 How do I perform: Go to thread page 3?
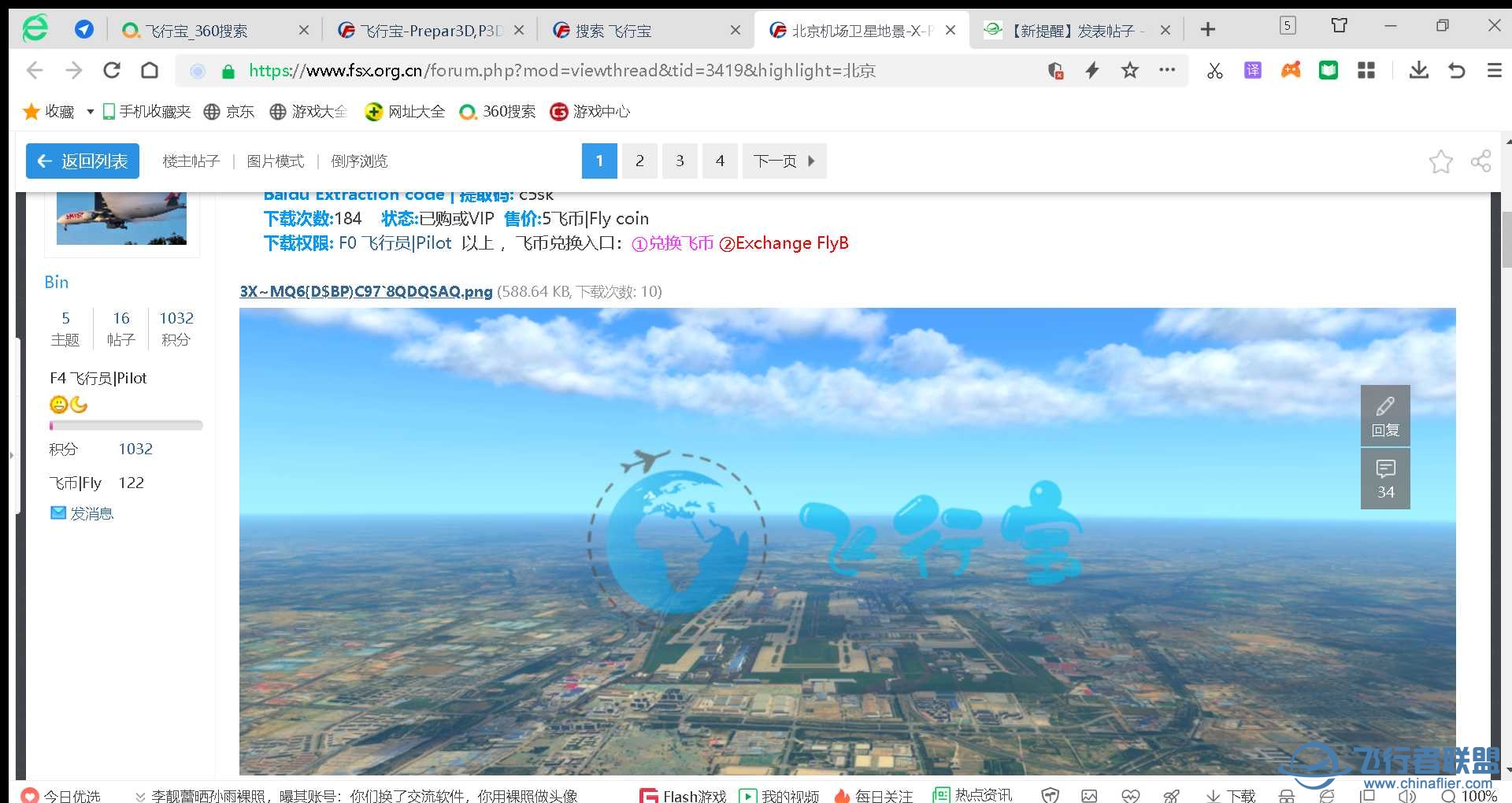pyautogui.click(x=680, y=161)
